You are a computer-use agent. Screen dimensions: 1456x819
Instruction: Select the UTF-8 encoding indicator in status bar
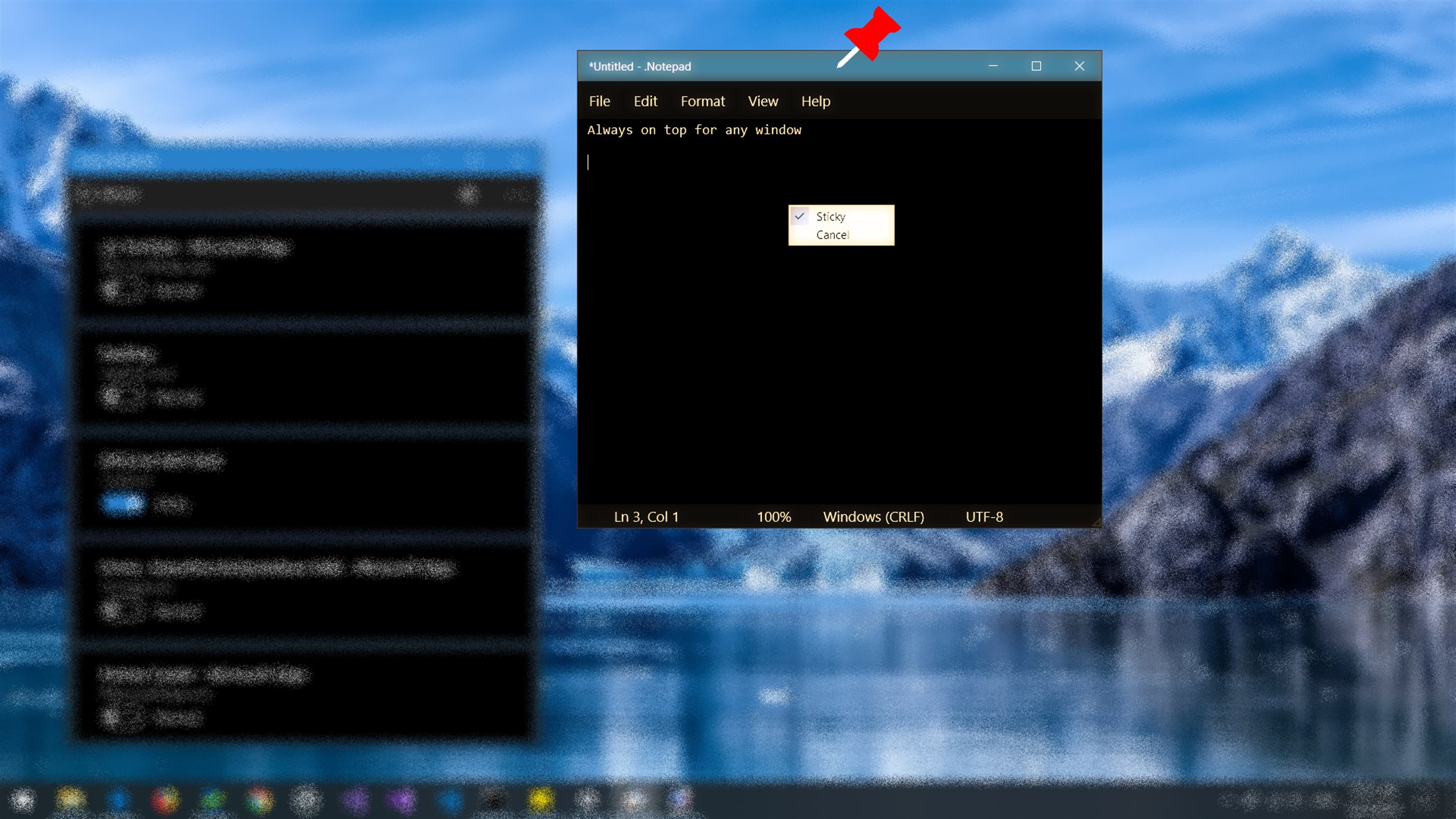pos(984,516)
